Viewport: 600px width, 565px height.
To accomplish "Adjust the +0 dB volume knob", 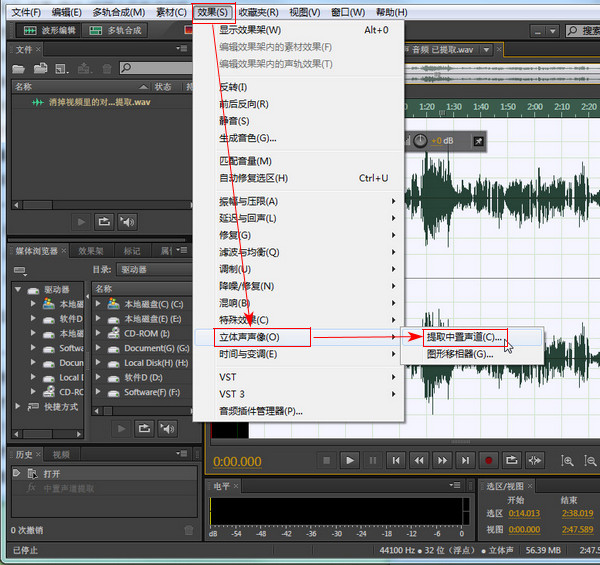I will pos(420,141).
